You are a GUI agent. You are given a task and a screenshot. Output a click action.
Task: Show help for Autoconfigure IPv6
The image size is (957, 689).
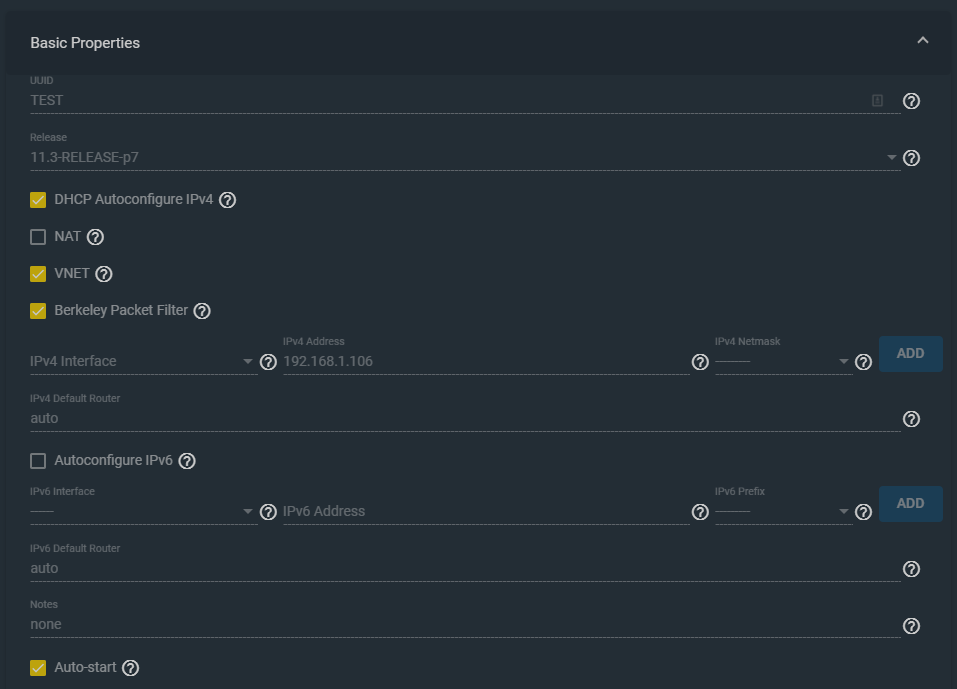pos(187,461)
